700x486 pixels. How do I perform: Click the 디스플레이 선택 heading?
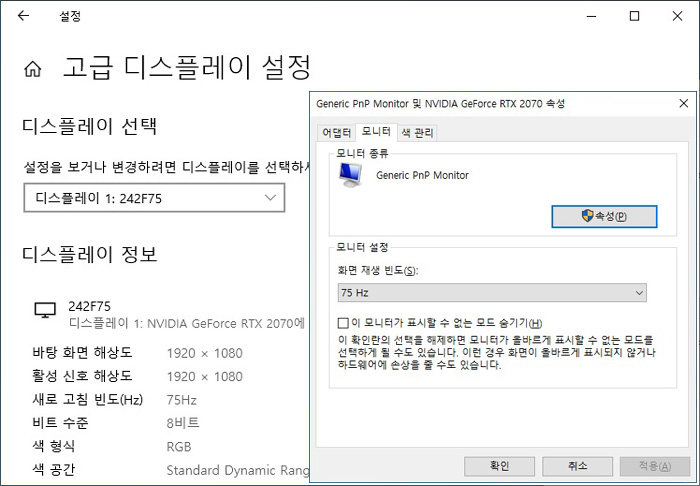(x=89, y=126)
